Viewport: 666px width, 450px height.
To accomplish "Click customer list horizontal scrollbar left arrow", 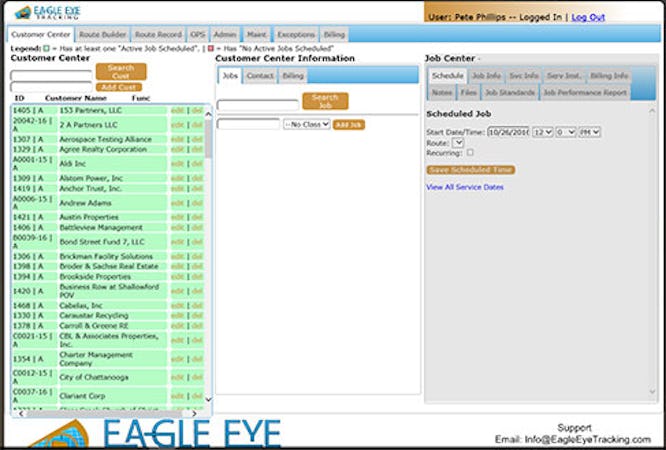I will 21,413.
